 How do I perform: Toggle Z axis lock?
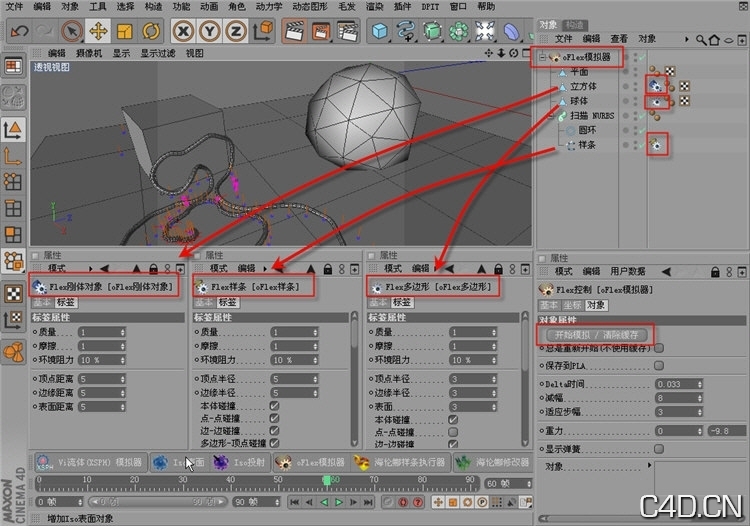pos(236,31)
